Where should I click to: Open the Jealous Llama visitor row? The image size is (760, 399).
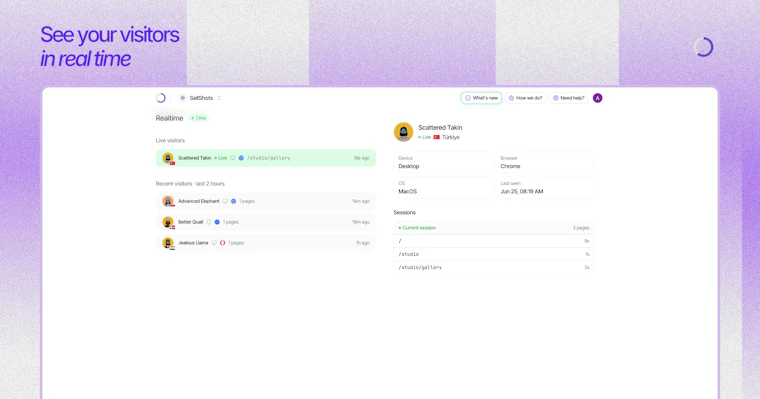(x=266, y=243)
